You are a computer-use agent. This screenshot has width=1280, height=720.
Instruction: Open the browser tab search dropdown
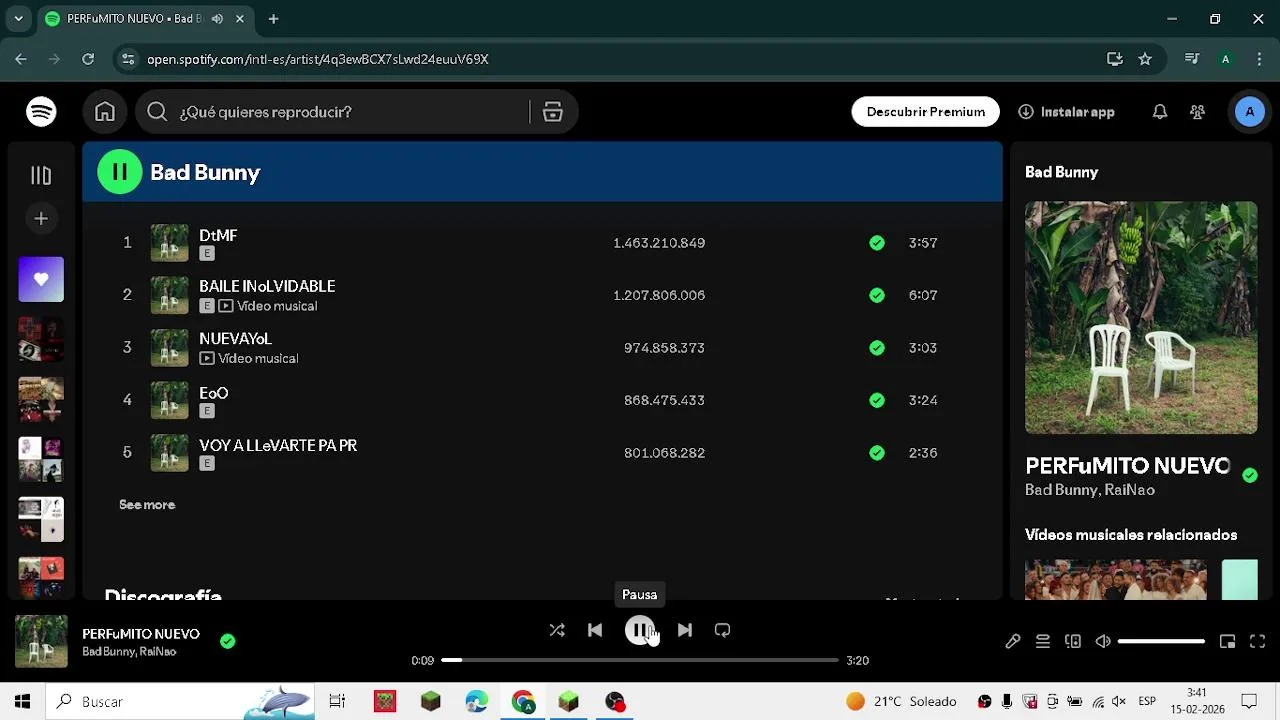coord(18,18)
